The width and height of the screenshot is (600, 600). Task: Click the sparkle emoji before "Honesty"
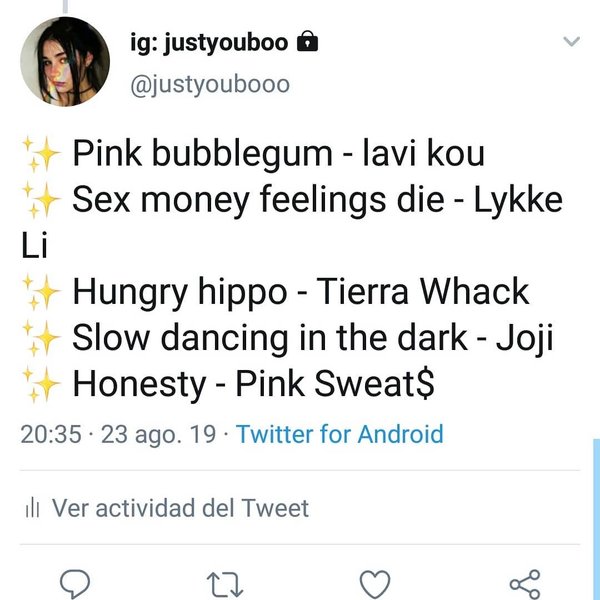tap(41, 385)
